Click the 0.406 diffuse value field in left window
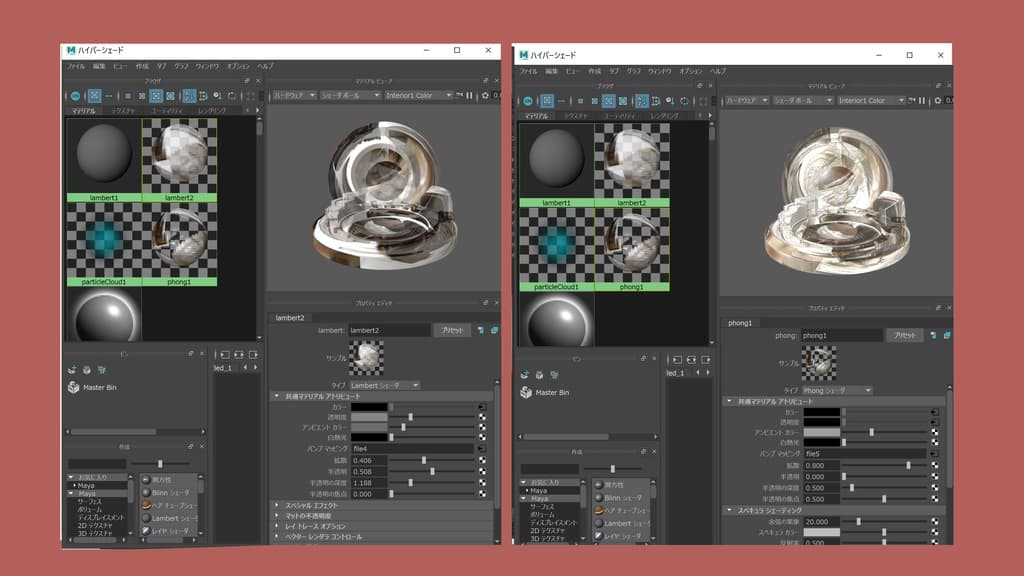The height and width of the screenshot is (576, 1024). tap(369, 460)
